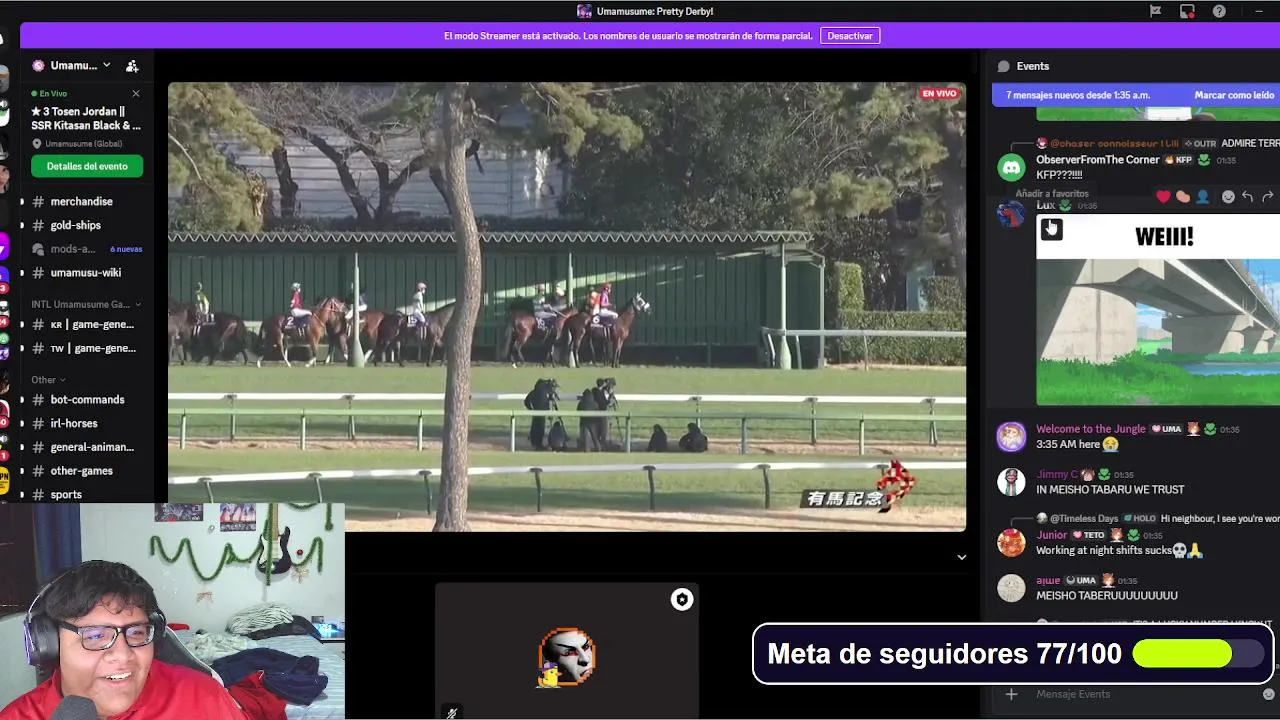The width and height of the screenshot is (1280, 720).
Task: Open the add reaction smiley picker
Action: 1228,197
